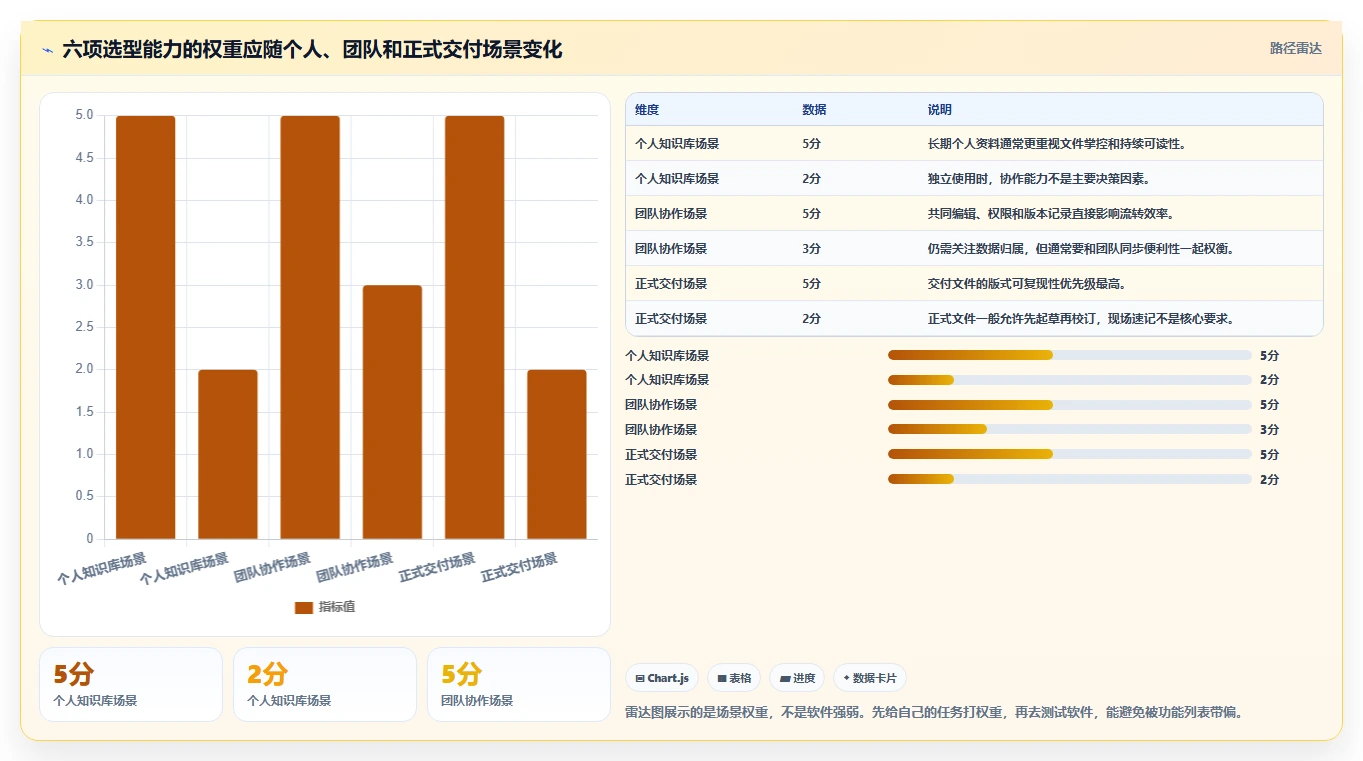1363x761 pixels.
Task: Click the 个人知识库场景 progress bar showing 5分
Action: click(x=1070, y=355)
